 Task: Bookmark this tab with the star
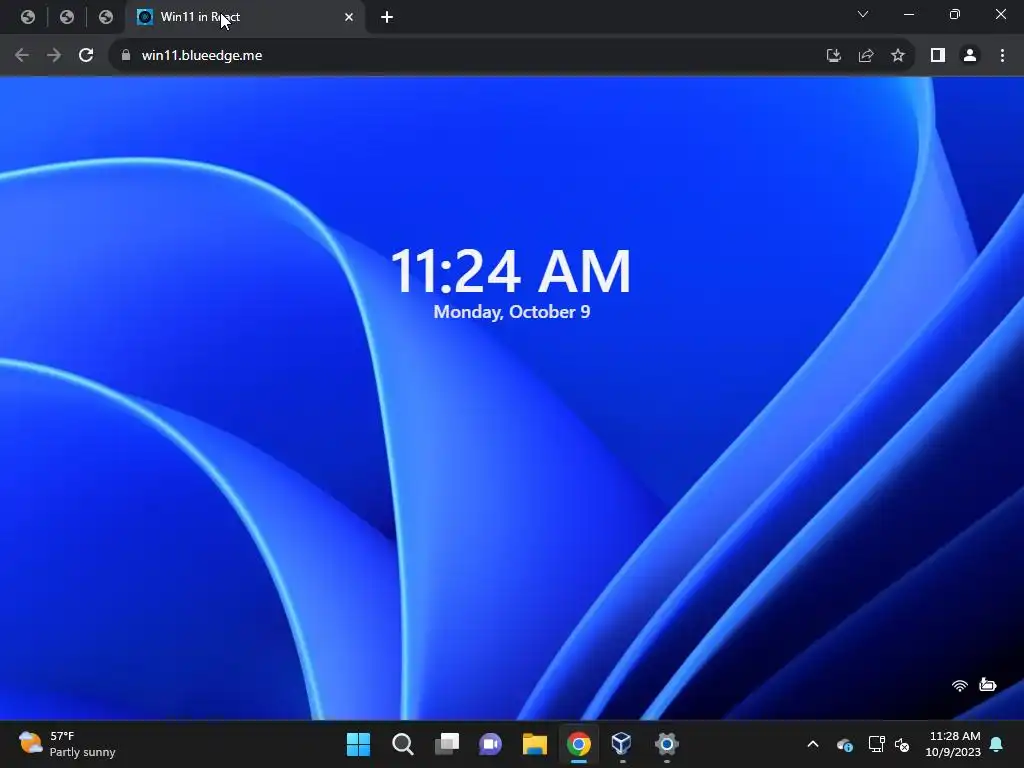[898, 56]
